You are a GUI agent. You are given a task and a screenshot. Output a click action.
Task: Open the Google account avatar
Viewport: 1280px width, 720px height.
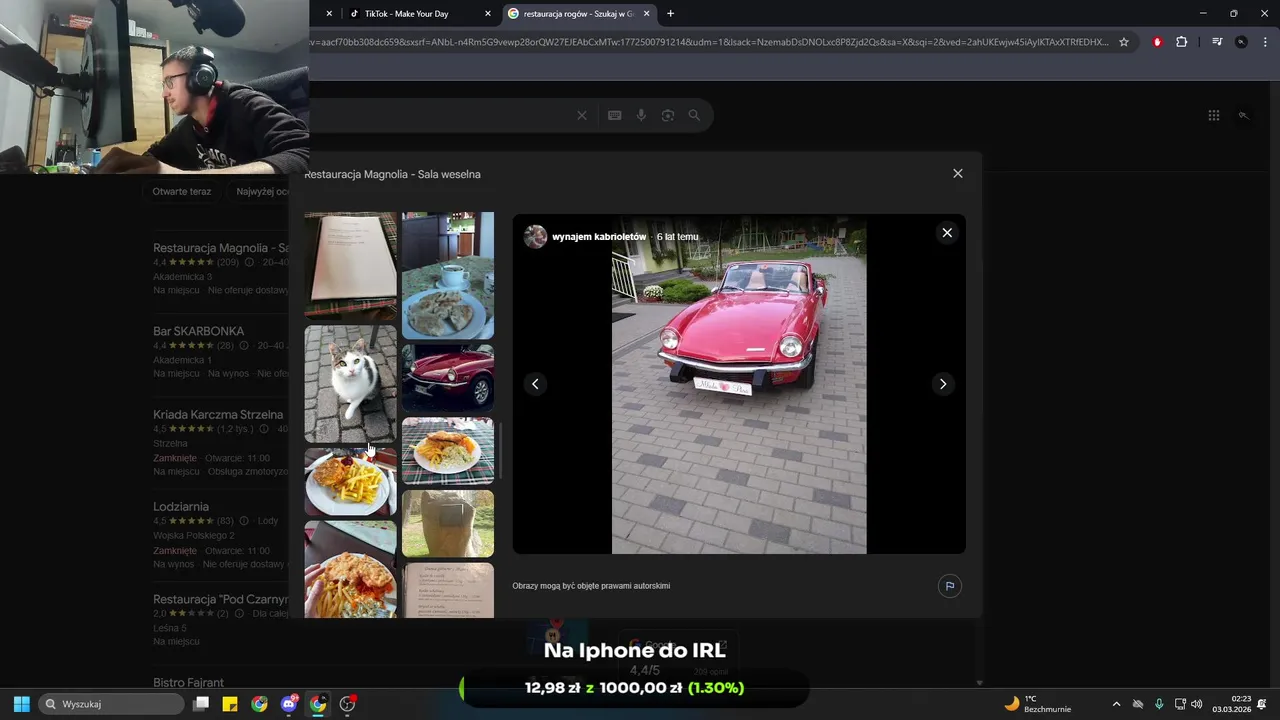1244,115
